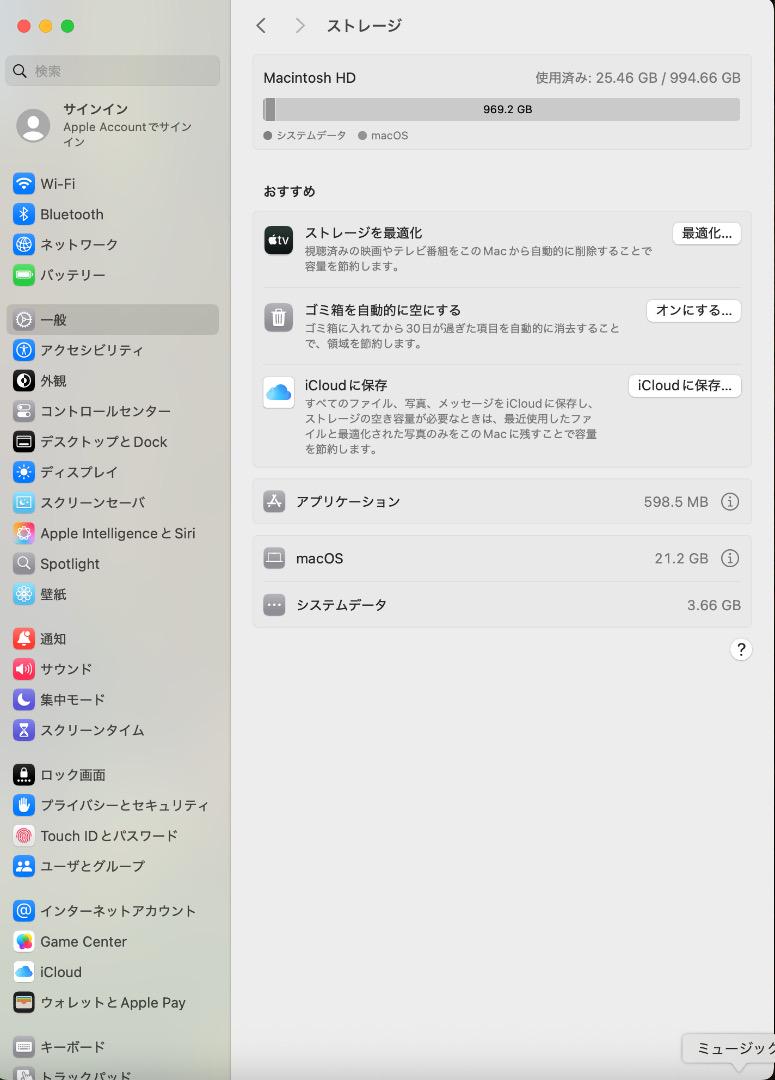The width and height of the screenshot is (775, 1080).
Task: Open 一般 gear icon
Action: pyautogui.click(x=23, y=320)
